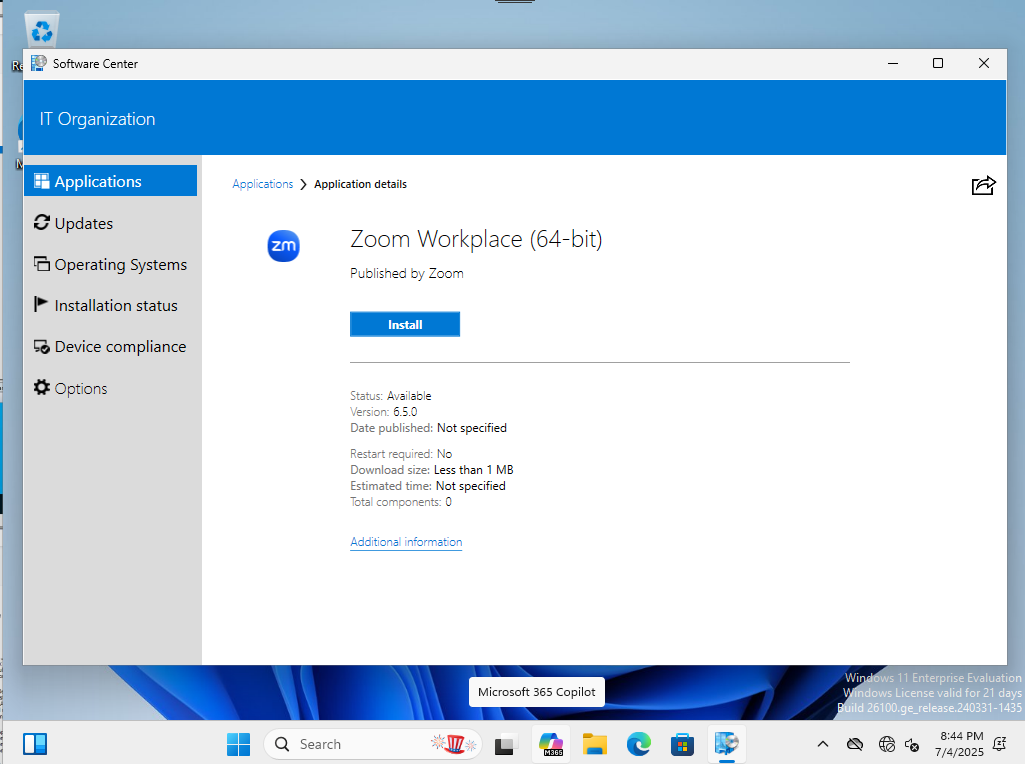Go back via Applications breadcrumb link
Image resolution: width=1025 pixels, height=764 pixels.
point(263,184)
